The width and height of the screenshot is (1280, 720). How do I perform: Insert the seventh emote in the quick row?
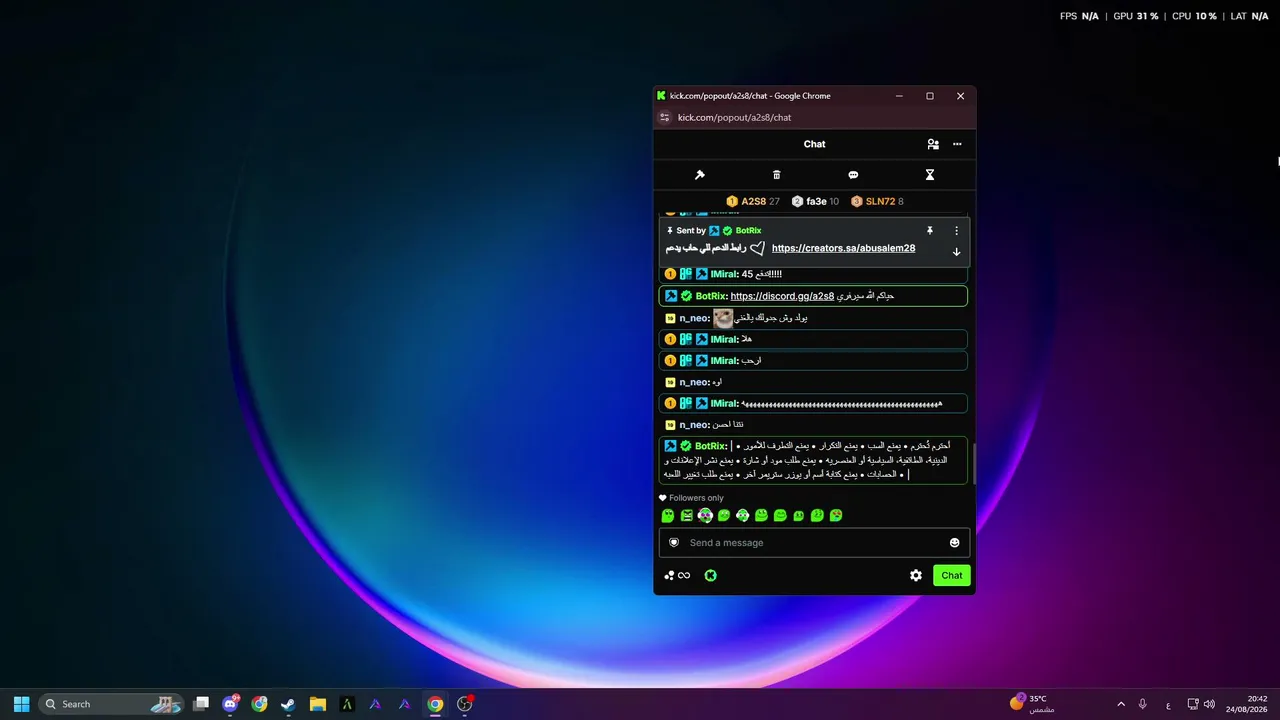coord(780,516)
